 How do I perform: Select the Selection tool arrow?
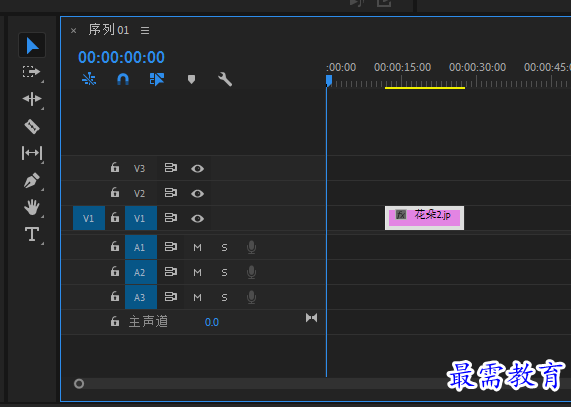point(32,45)
